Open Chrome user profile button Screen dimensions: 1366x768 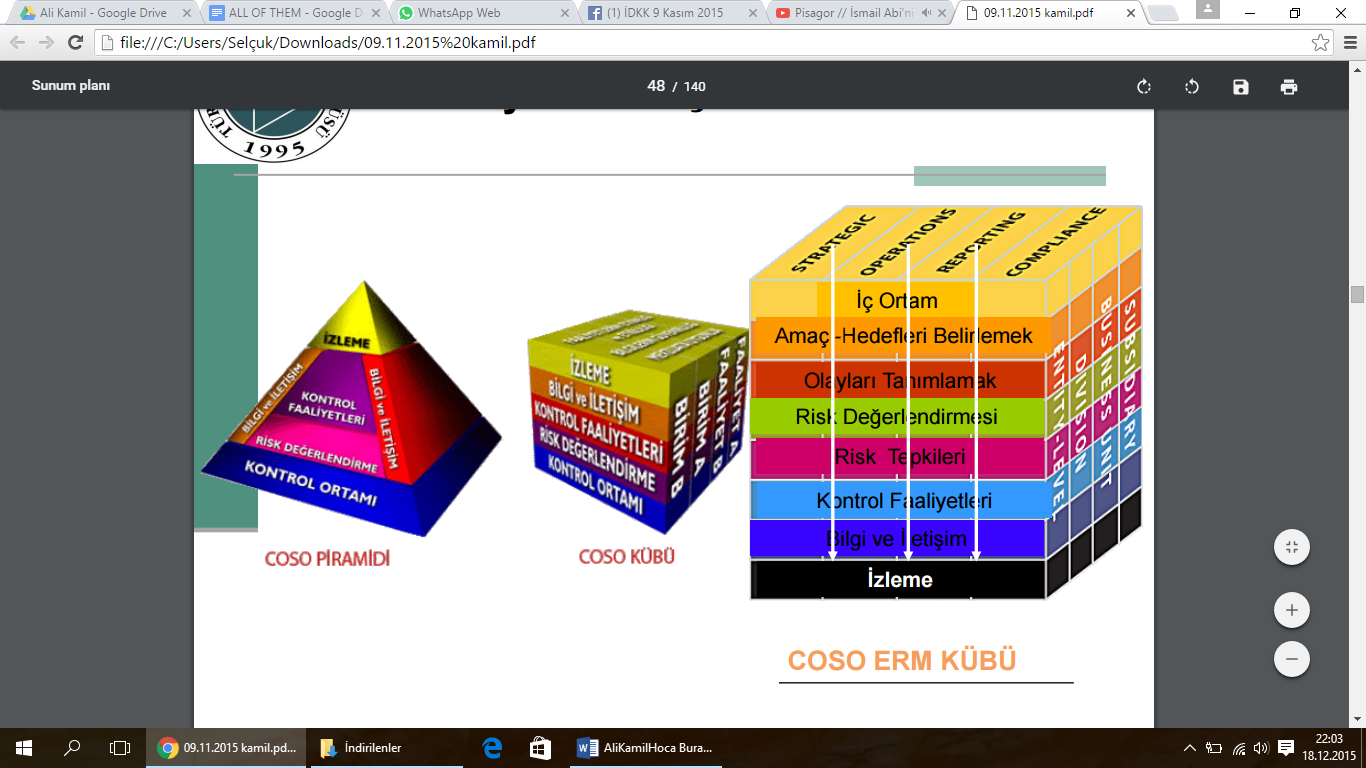(1208, 10)
